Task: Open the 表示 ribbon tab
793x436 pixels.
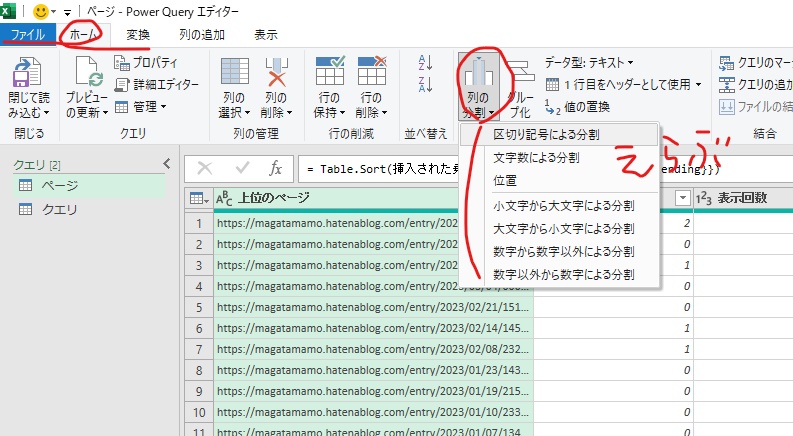Action: coord(266,34)
